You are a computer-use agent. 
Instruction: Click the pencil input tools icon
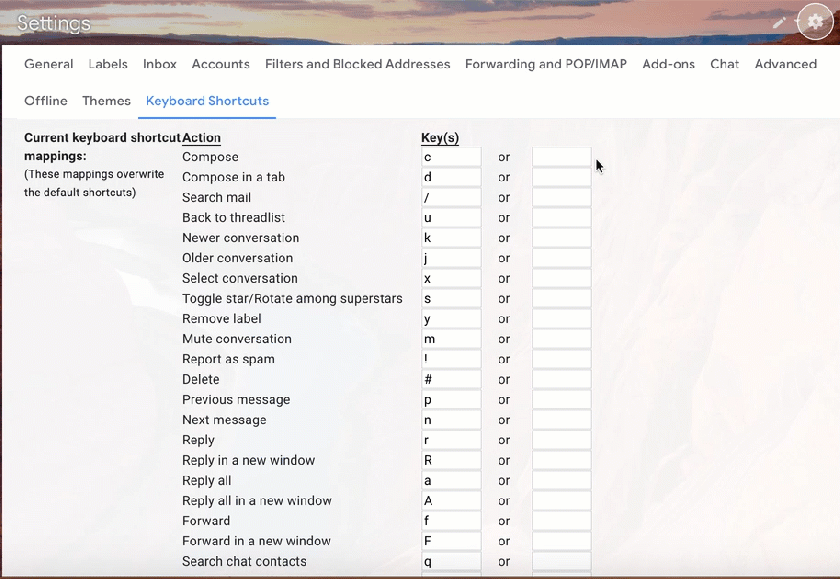click(780, 22)
